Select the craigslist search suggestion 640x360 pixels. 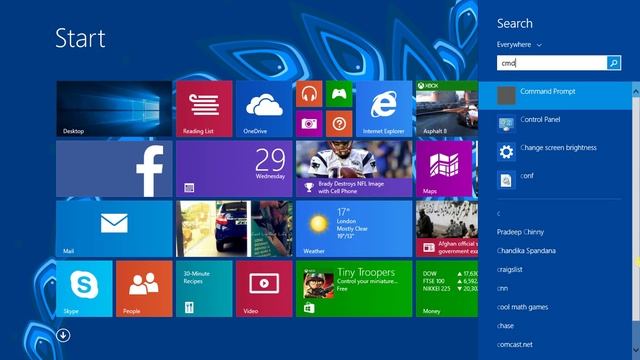coord(510,269)
